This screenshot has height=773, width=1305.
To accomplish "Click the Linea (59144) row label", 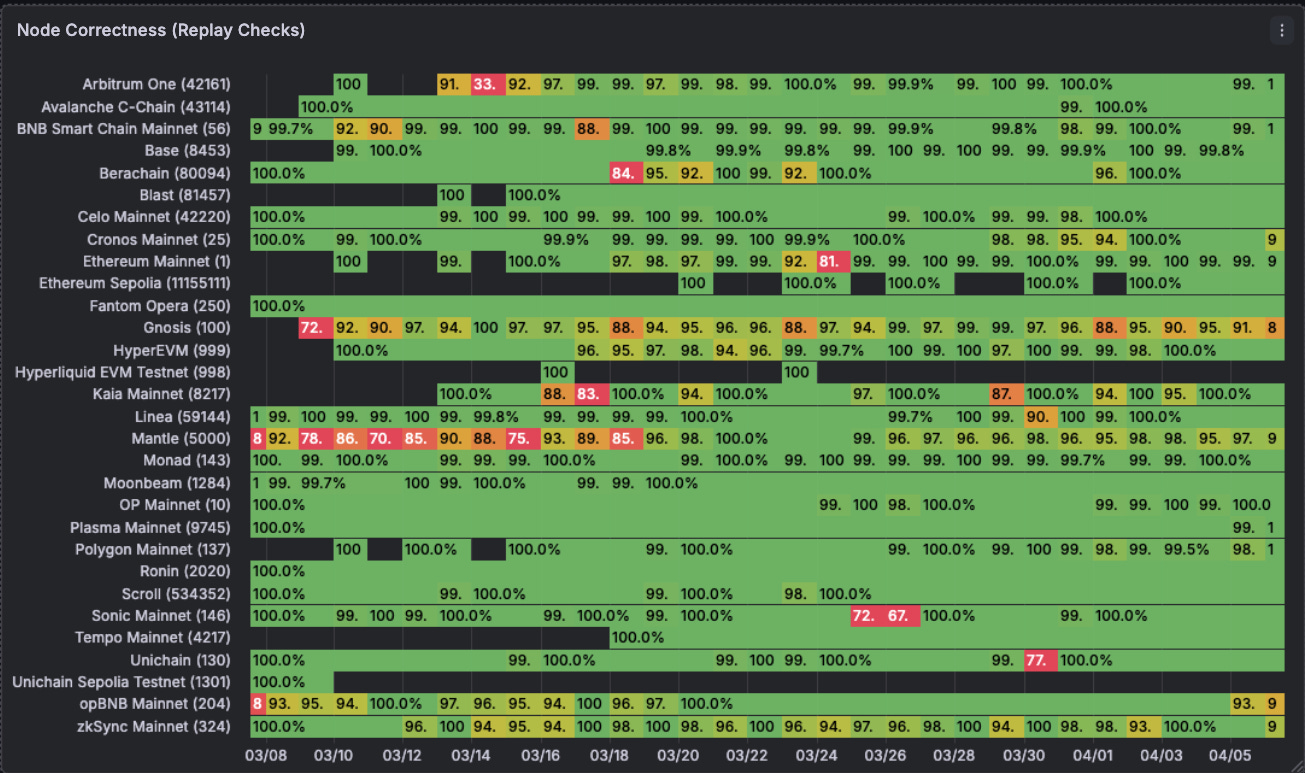I will click(x=183, y=416).
